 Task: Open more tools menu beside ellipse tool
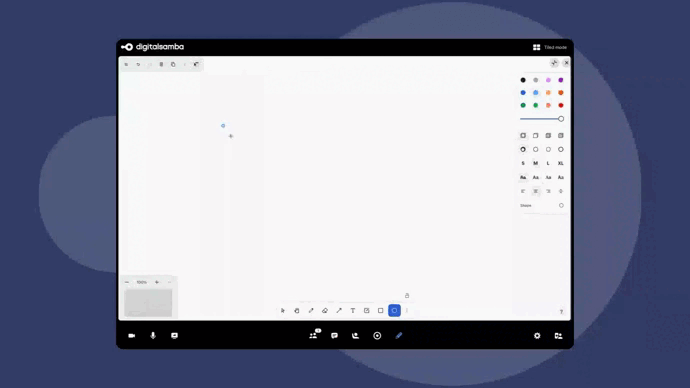407,311
